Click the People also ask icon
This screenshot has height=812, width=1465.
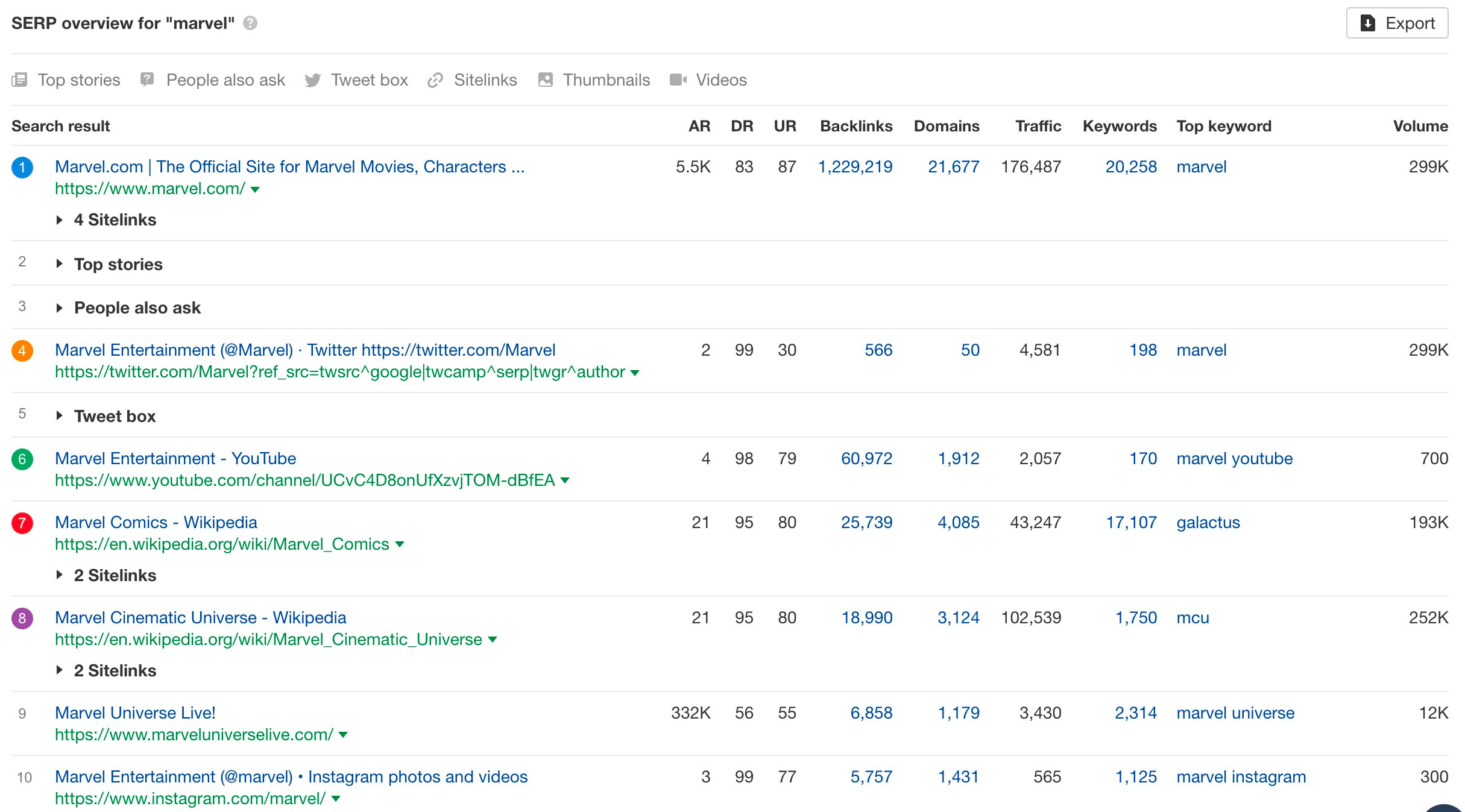(147, 80)
